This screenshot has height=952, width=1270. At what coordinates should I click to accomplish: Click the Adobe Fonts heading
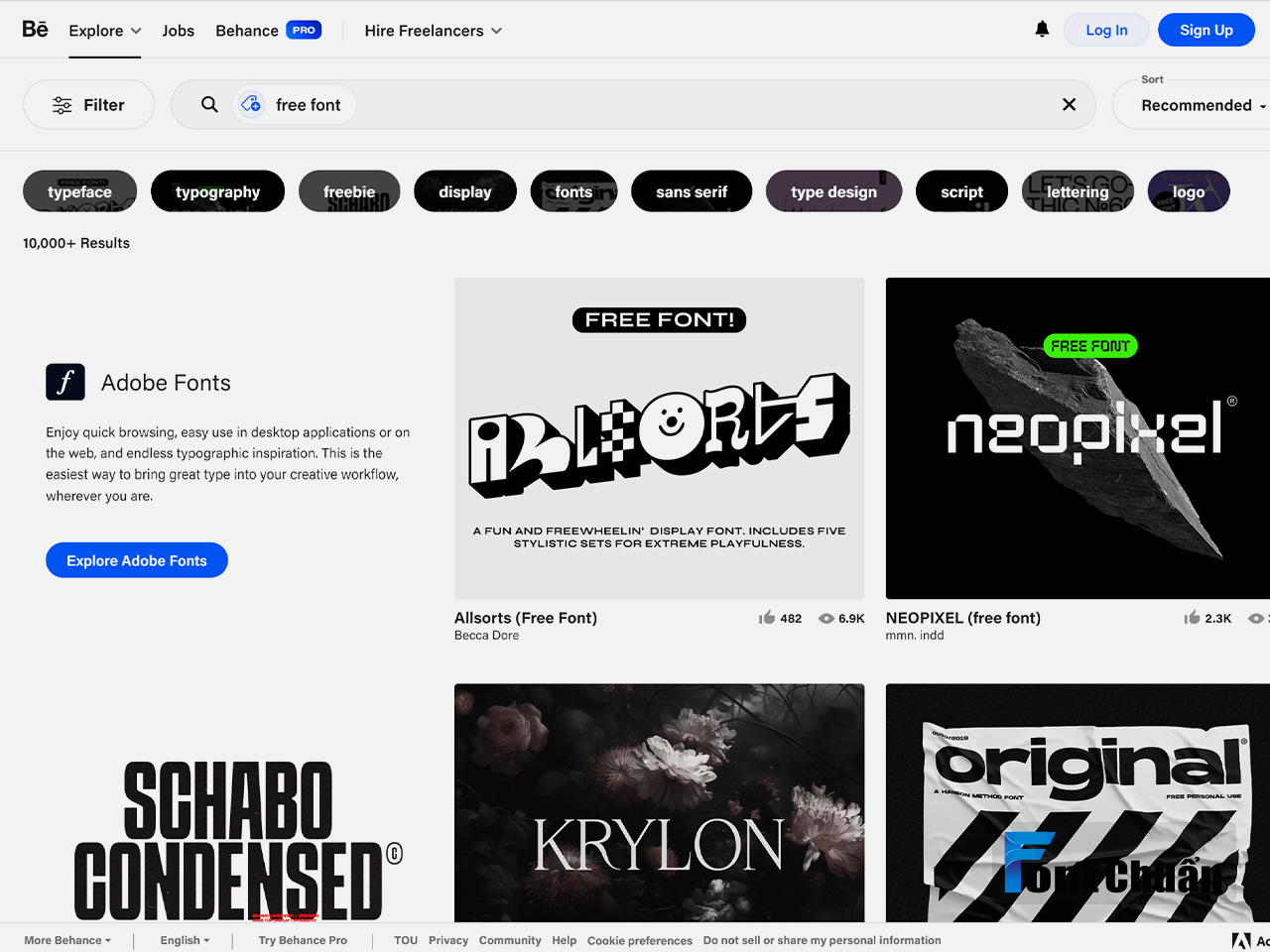pos(166,383)
